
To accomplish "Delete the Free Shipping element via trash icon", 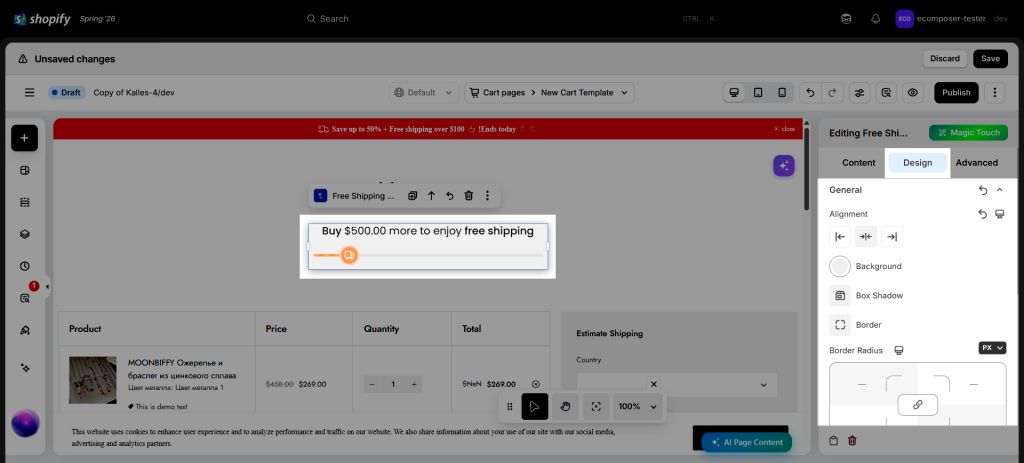I will (468, 195).
